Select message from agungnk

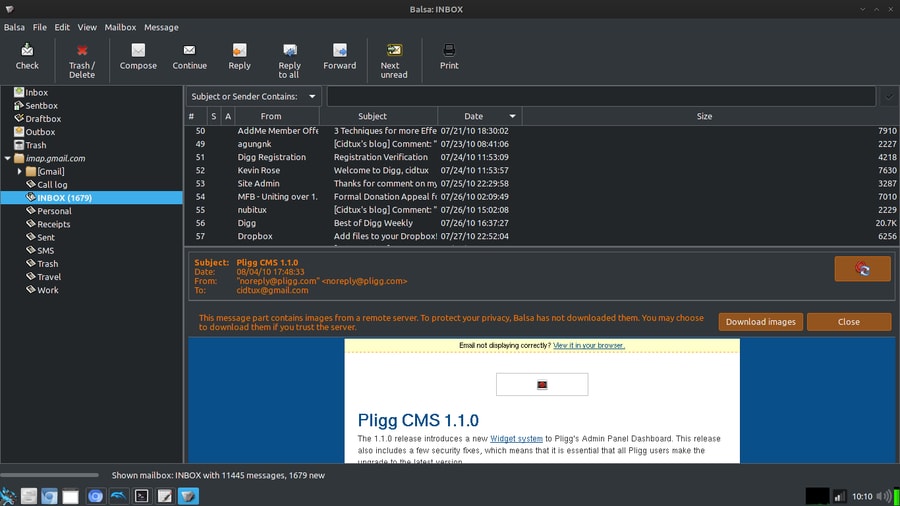(x=542, y=144)
